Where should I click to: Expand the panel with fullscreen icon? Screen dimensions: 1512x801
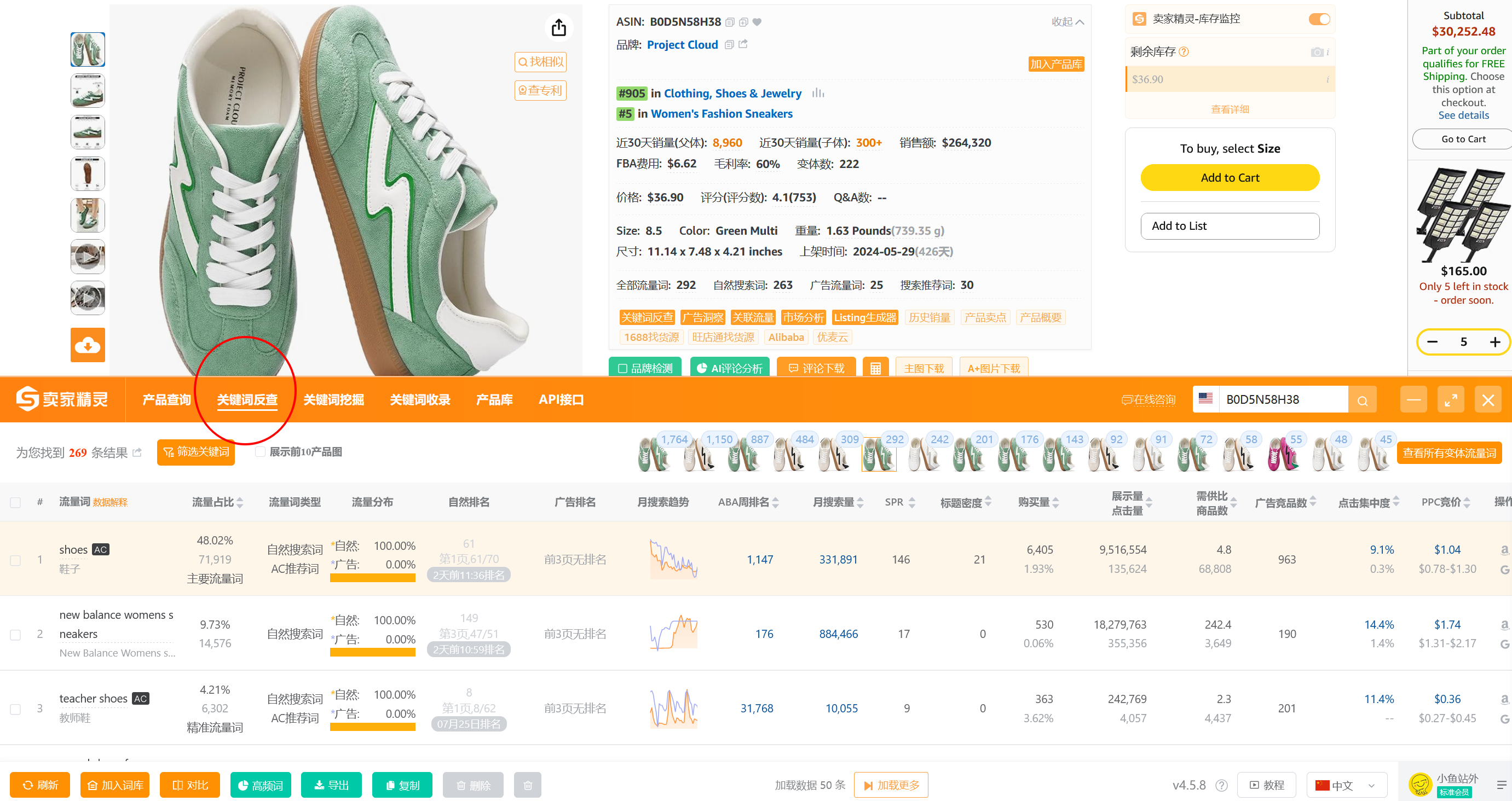[x=1450, y=400]
